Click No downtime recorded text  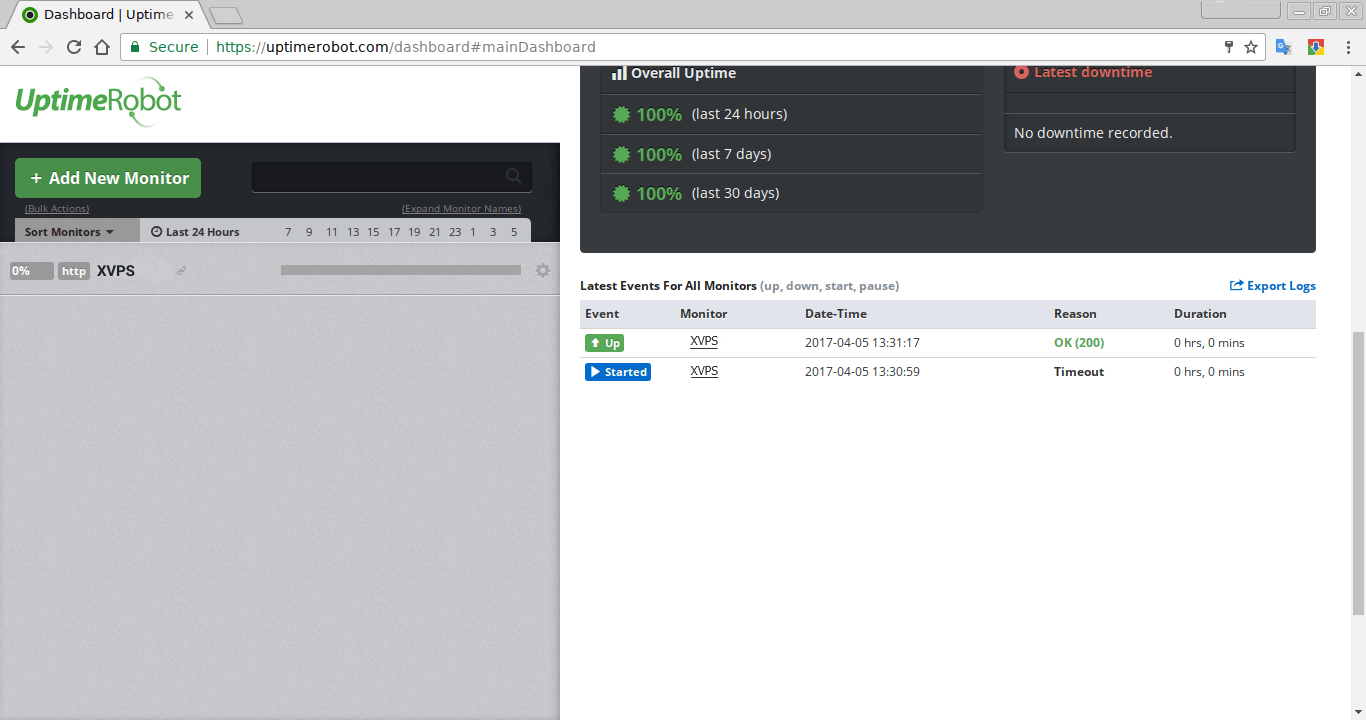click(x=1093, y=133)
